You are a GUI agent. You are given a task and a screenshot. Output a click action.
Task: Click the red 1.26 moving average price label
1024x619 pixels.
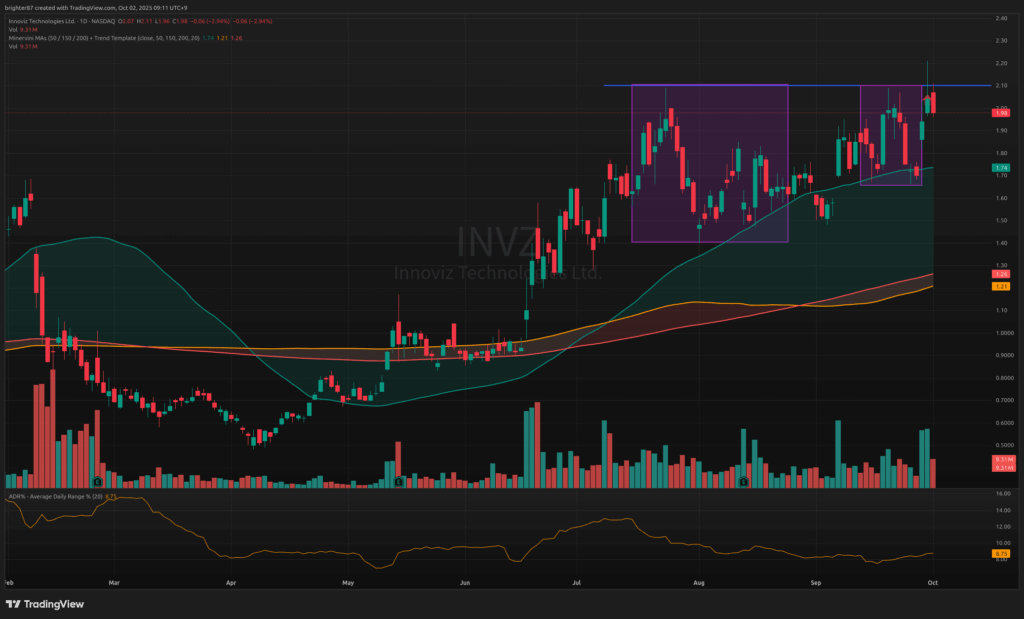pyautogui.click(x=1001, y=274)
